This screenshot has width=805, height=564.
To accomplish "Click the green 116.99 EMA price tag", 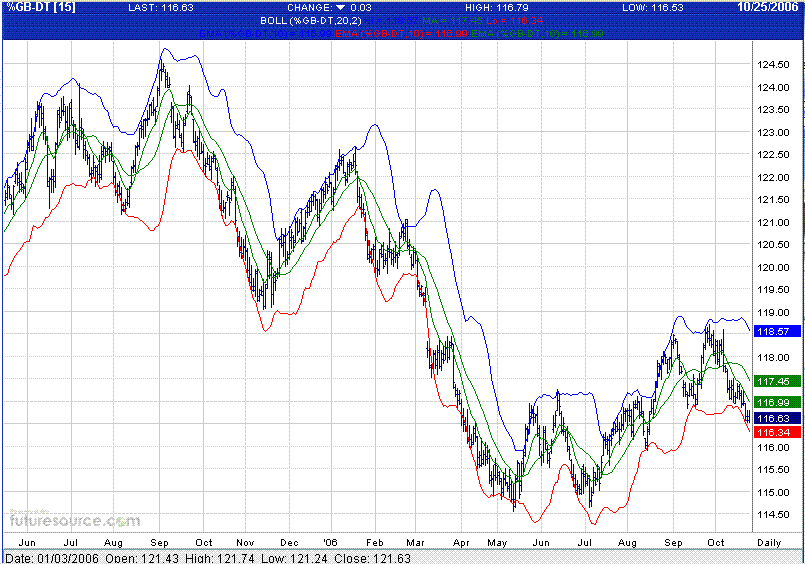I will coord(777,402).
